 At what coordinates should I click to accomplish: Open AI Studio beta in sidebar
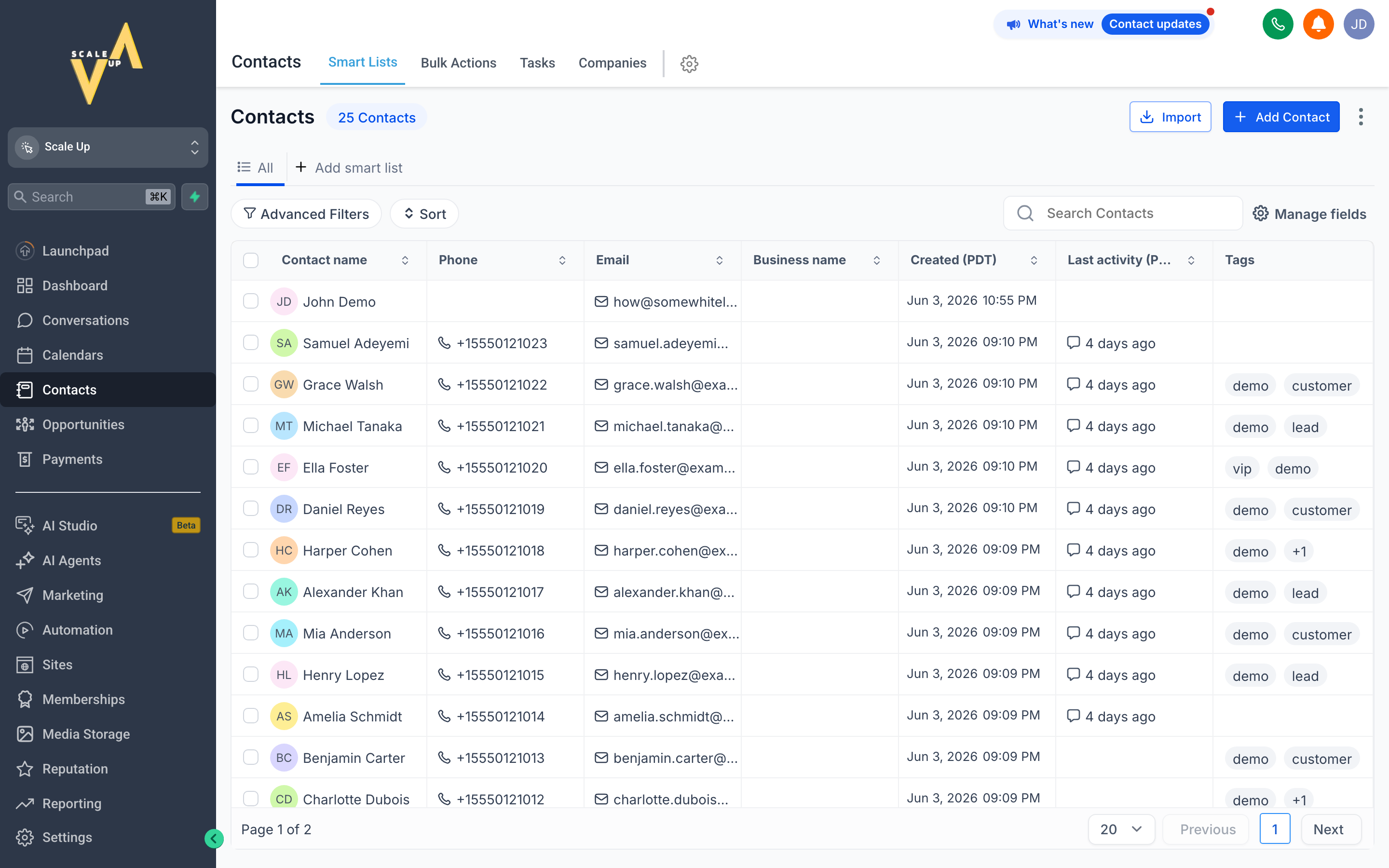(x=108, y=525)
